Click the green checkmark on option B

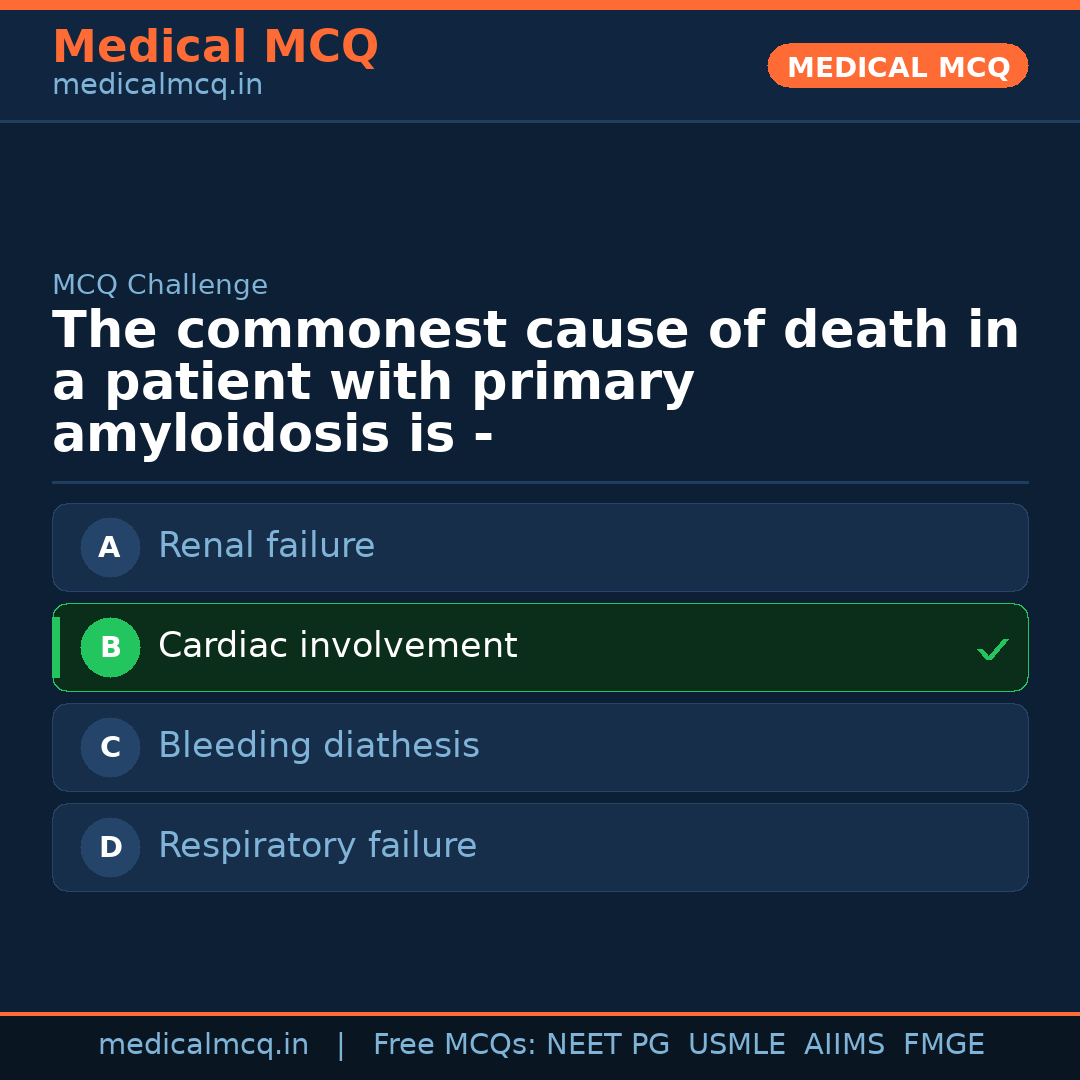[x=993, y=649]
